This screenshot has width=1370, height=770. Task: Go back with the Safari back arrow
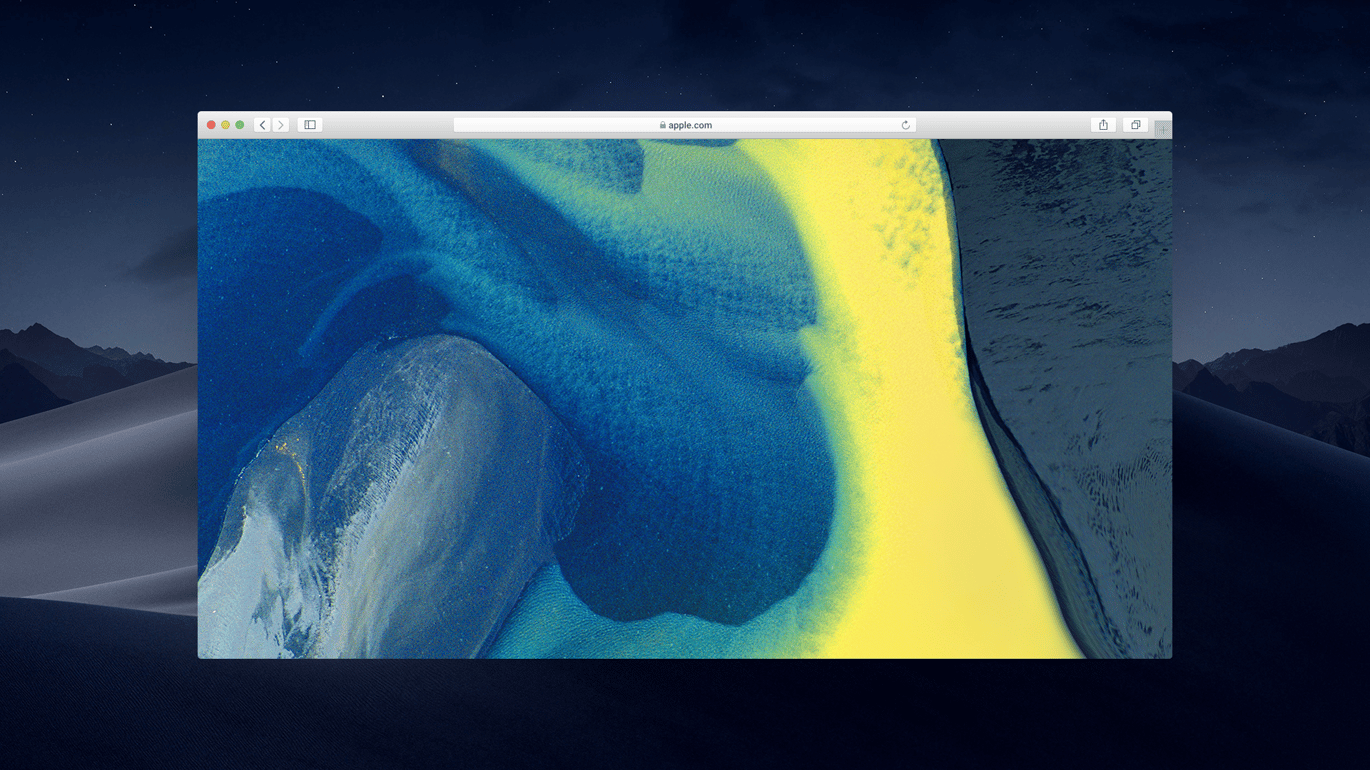(262, 125)
